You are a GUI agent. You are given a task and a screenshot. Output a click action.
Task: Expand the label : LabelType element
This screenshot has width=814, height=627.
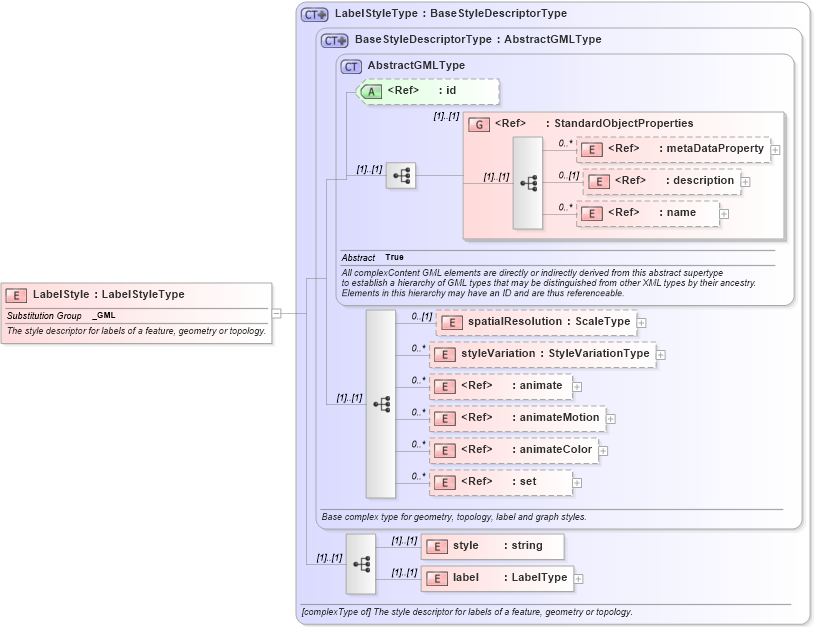579,578
